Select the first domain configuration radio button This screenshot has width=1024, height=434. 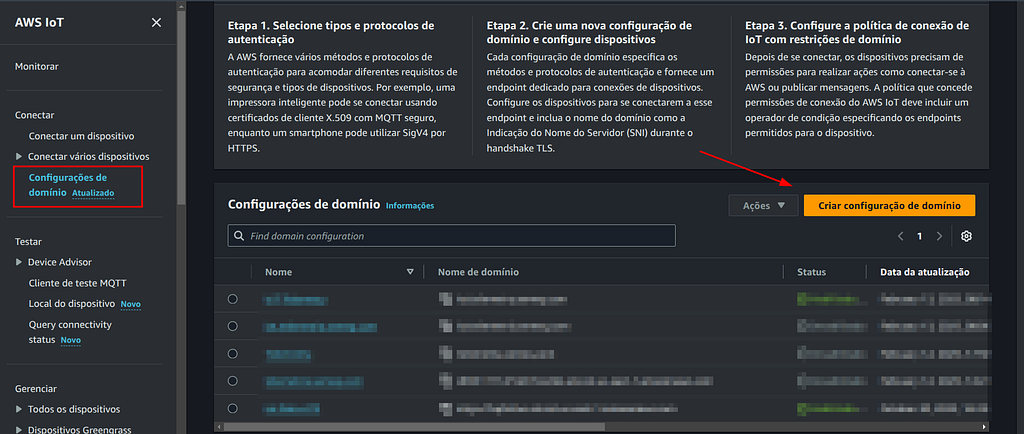point(232,299)
